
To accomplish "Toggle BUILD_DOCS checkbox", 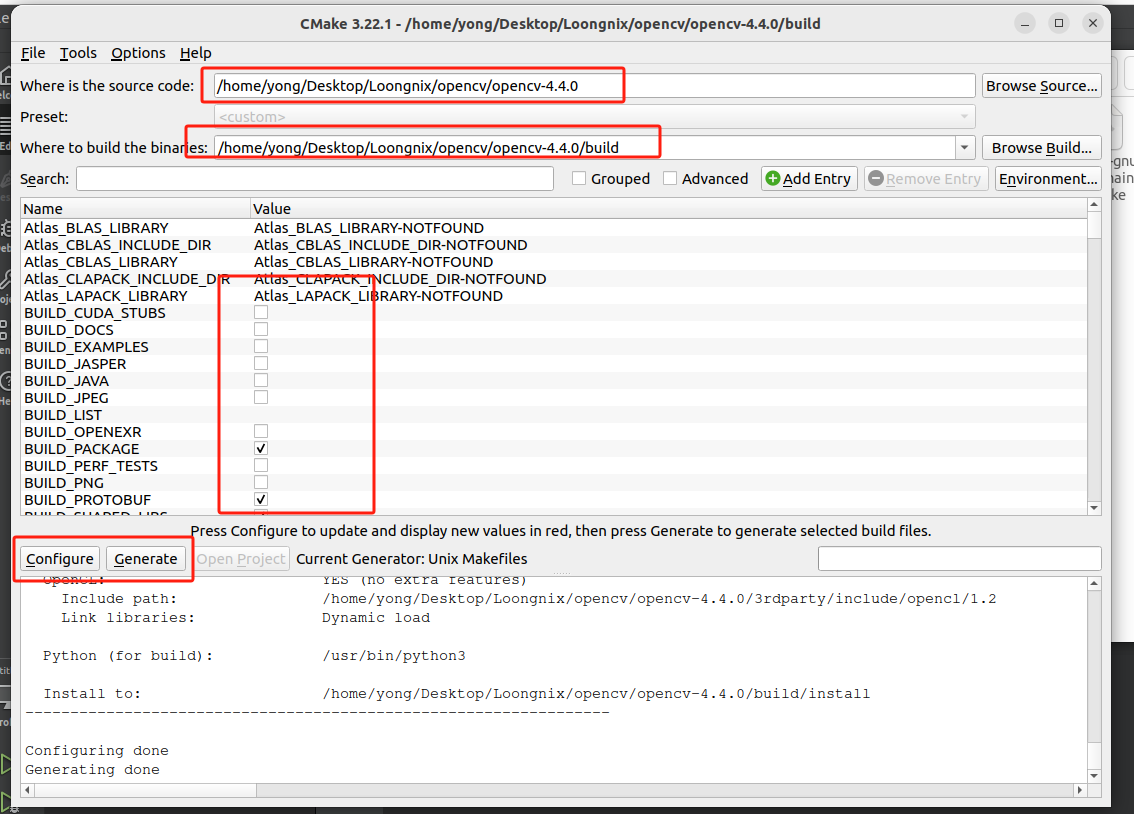I will [x=261, y=330].
